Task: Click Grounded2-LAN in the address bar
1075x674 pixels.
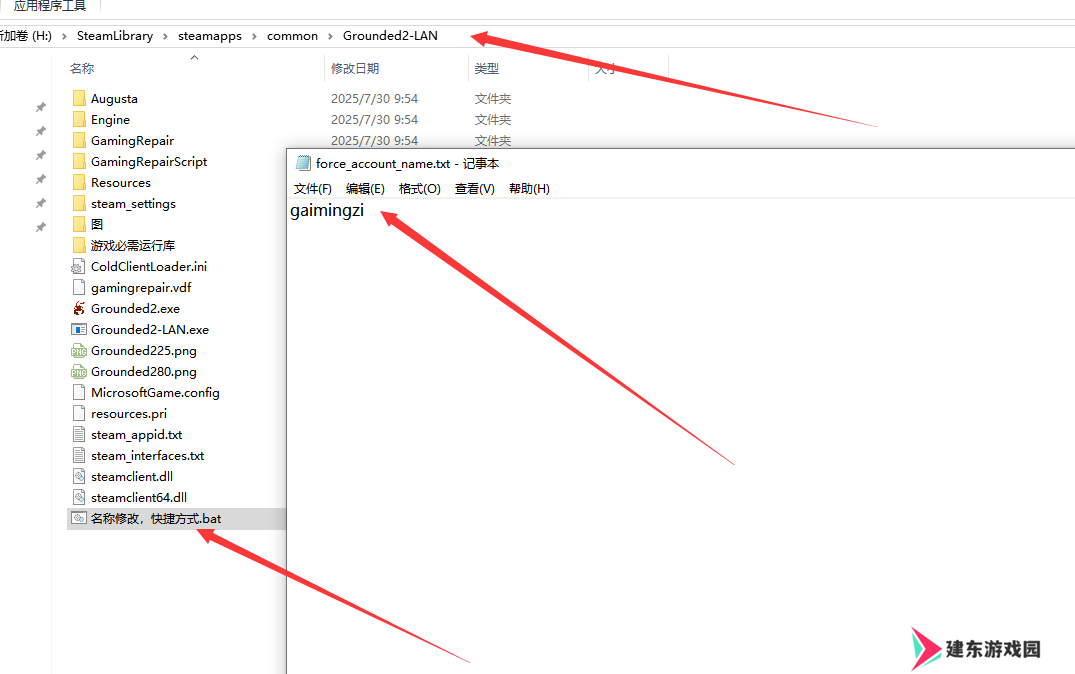Action: pyautogui.click(x=390, y=36)
